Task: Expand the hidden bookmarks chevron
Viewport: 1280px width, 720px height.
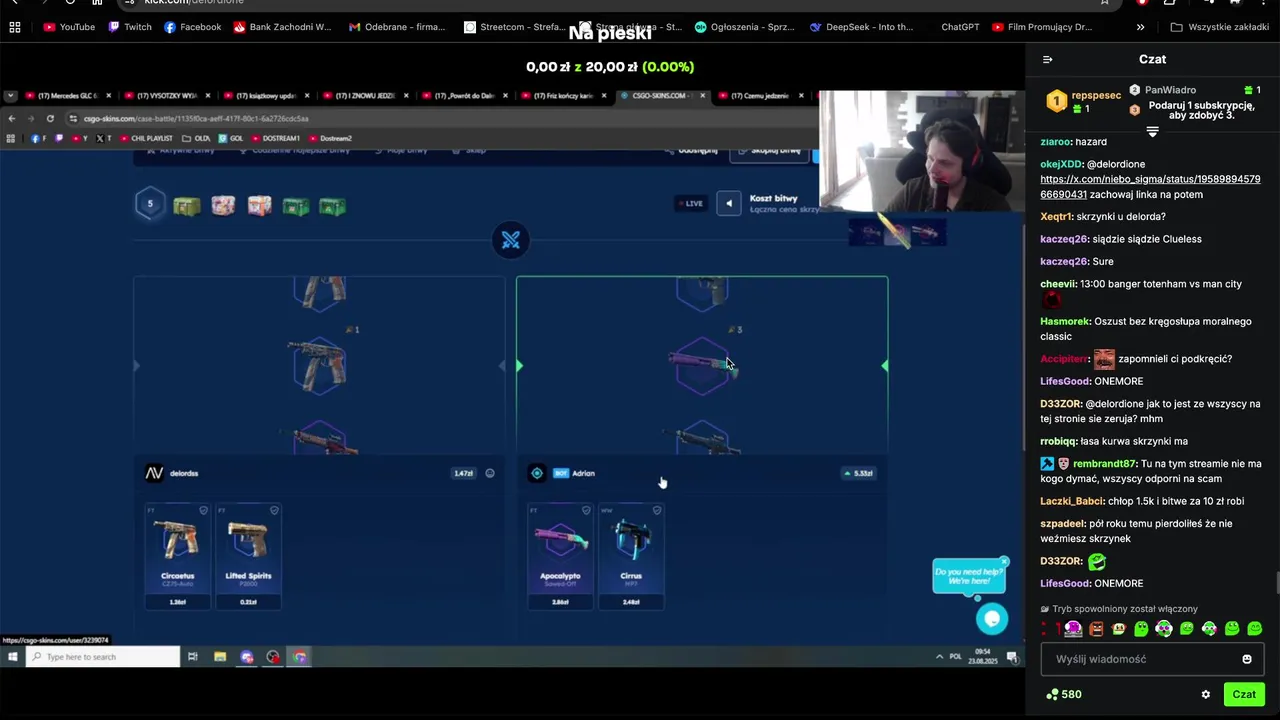Action: click(x=1141, y=27)
